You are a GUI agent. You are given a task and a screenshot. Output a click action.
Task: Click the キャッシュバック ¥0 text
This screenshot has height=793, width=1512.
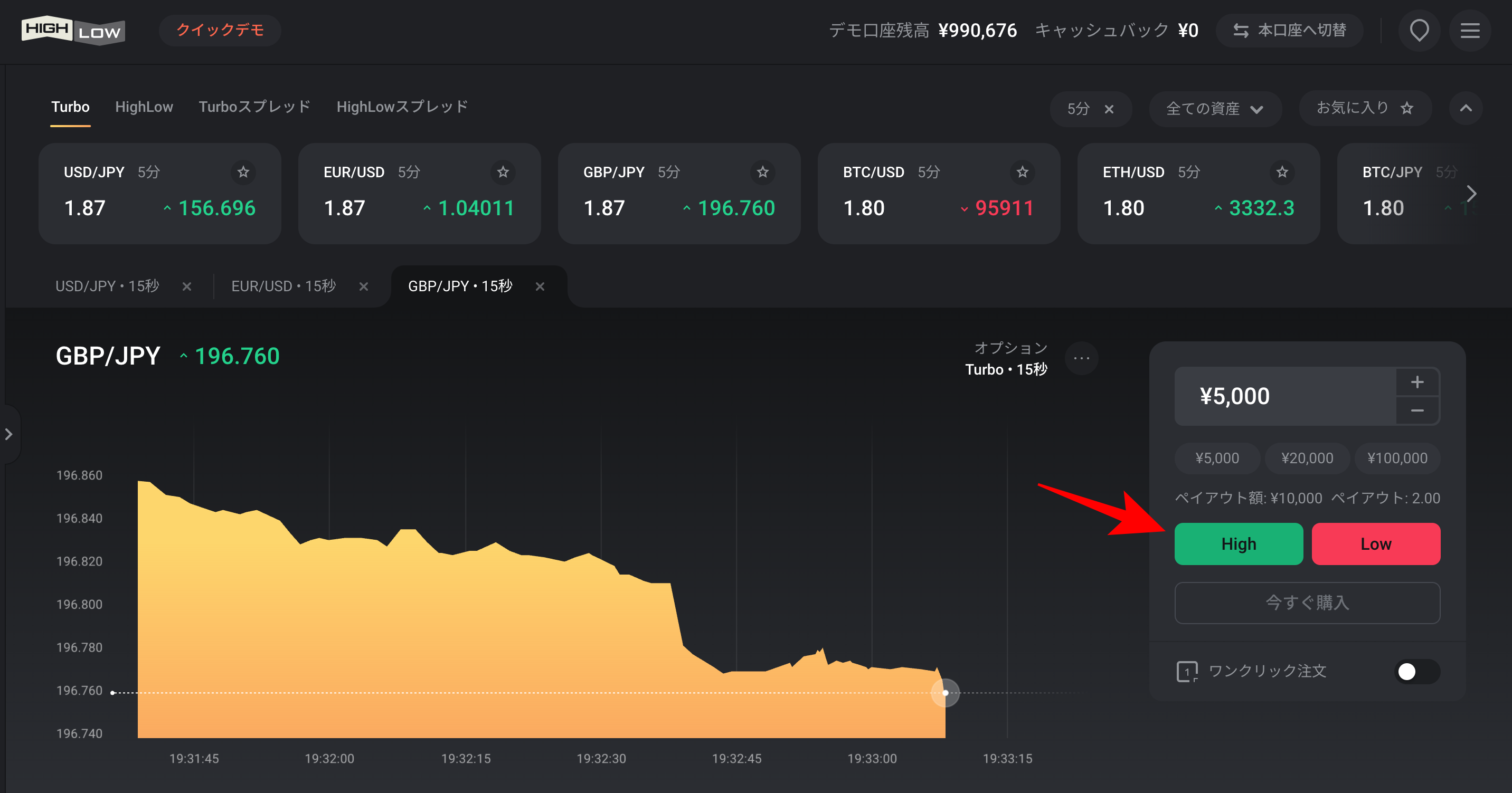1117,31
